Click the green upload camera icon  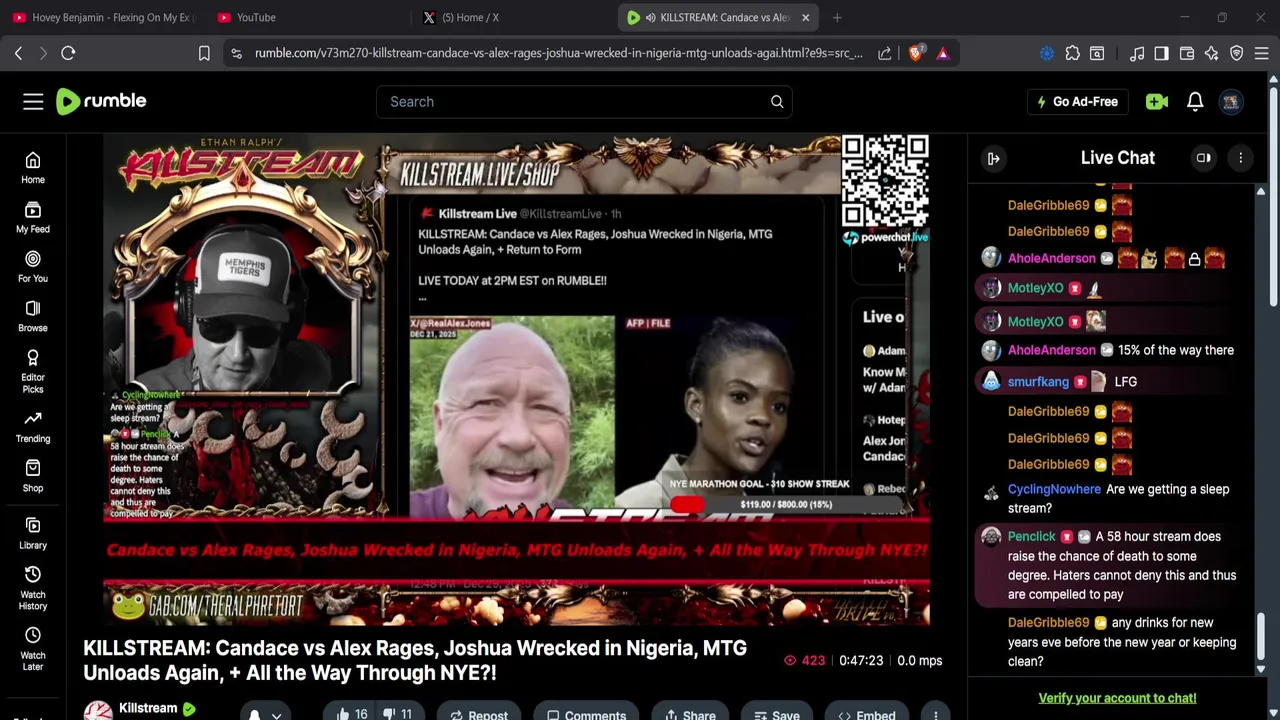pos(1157,101)
